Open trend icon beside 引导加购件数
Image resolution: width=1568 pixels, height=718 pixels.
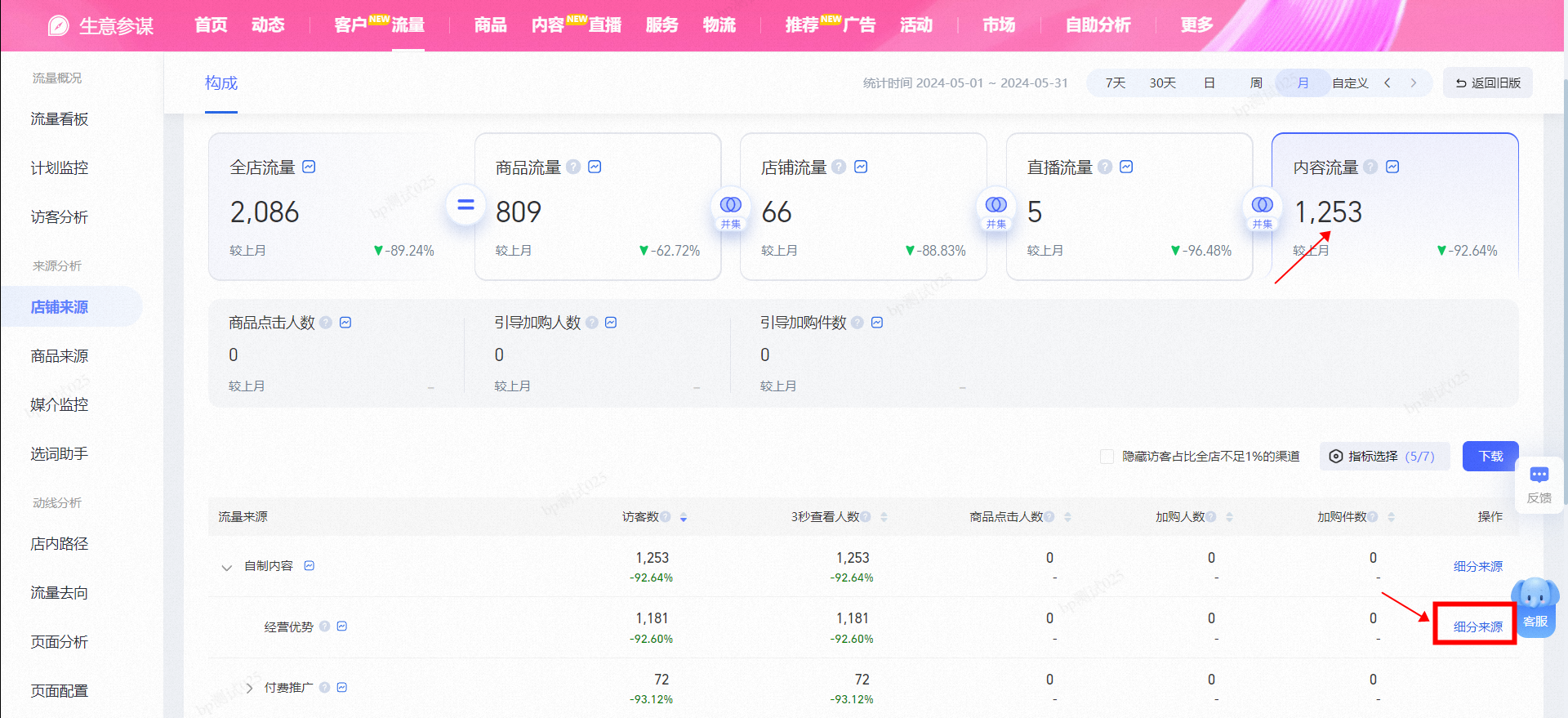877,323
